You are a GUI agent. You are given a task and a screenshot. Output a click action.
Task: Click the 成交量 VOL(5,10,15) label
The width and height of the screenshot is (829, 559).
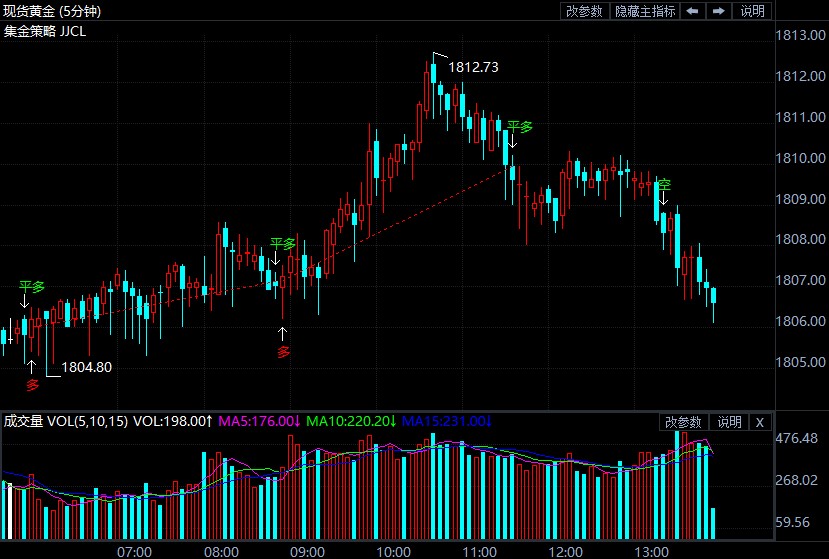click(x=66, y=421)
